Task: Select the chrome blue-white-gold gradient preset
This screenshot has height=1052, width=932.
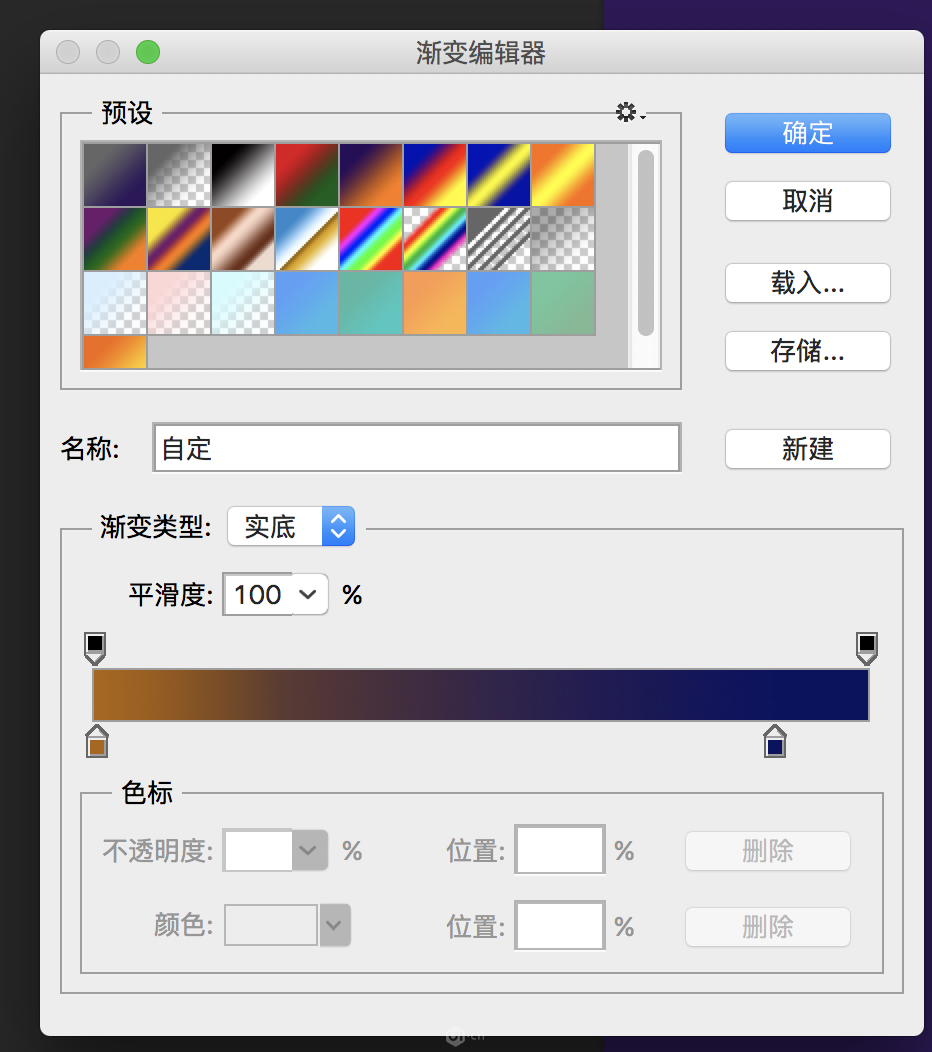Action: tap(307, 239)
